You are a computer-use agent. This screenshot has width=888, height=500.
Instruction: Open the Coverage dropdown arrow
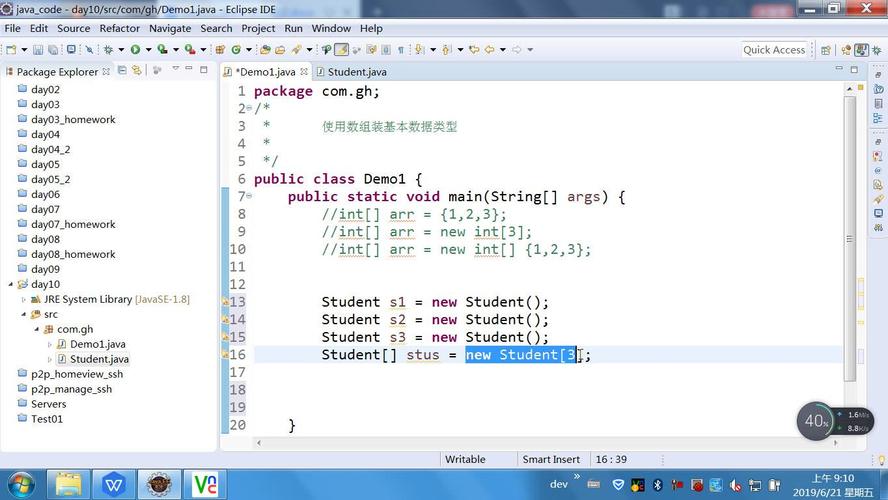click(176, 50)
